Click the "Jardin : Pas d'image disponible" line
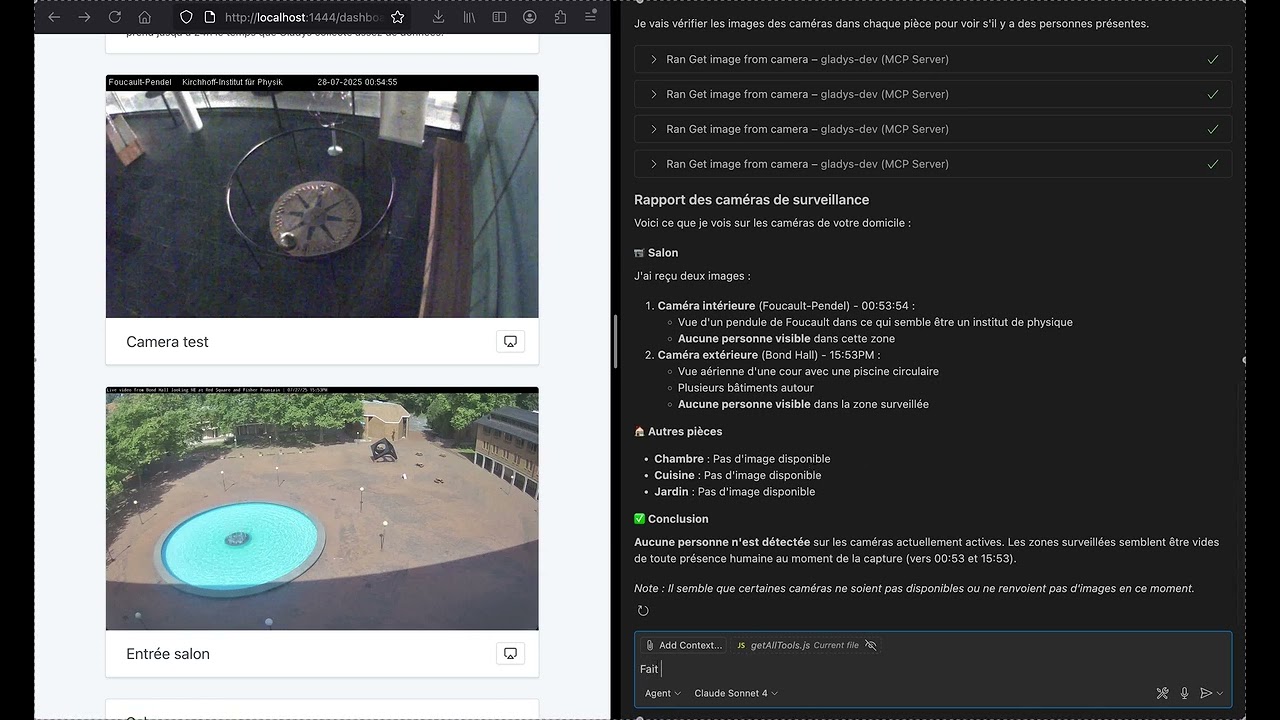This screenshot has height=720, width=1280. [735, 492]
